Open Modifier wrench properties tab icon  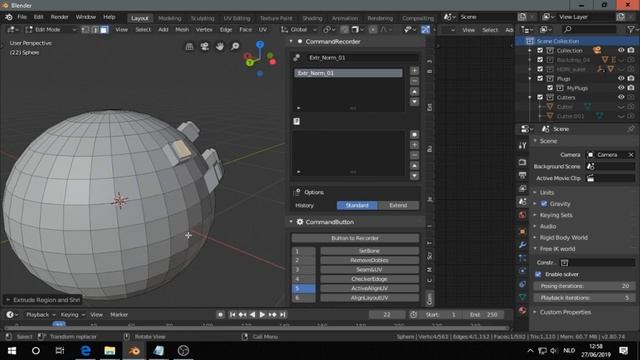(x=522, y=245)
